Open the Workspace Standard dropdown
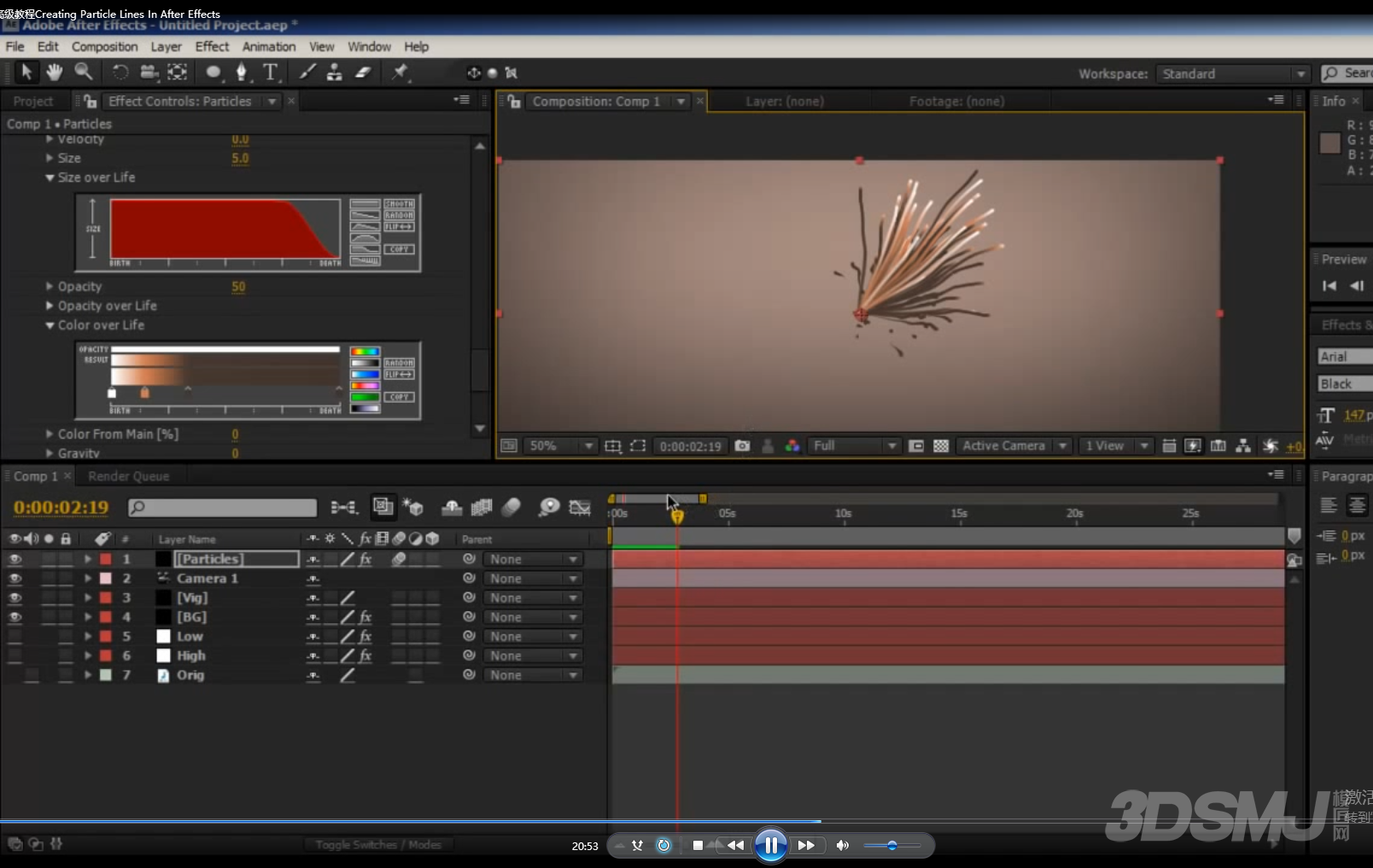This screenshot has width=1373, height=868. pos(1232,74)
